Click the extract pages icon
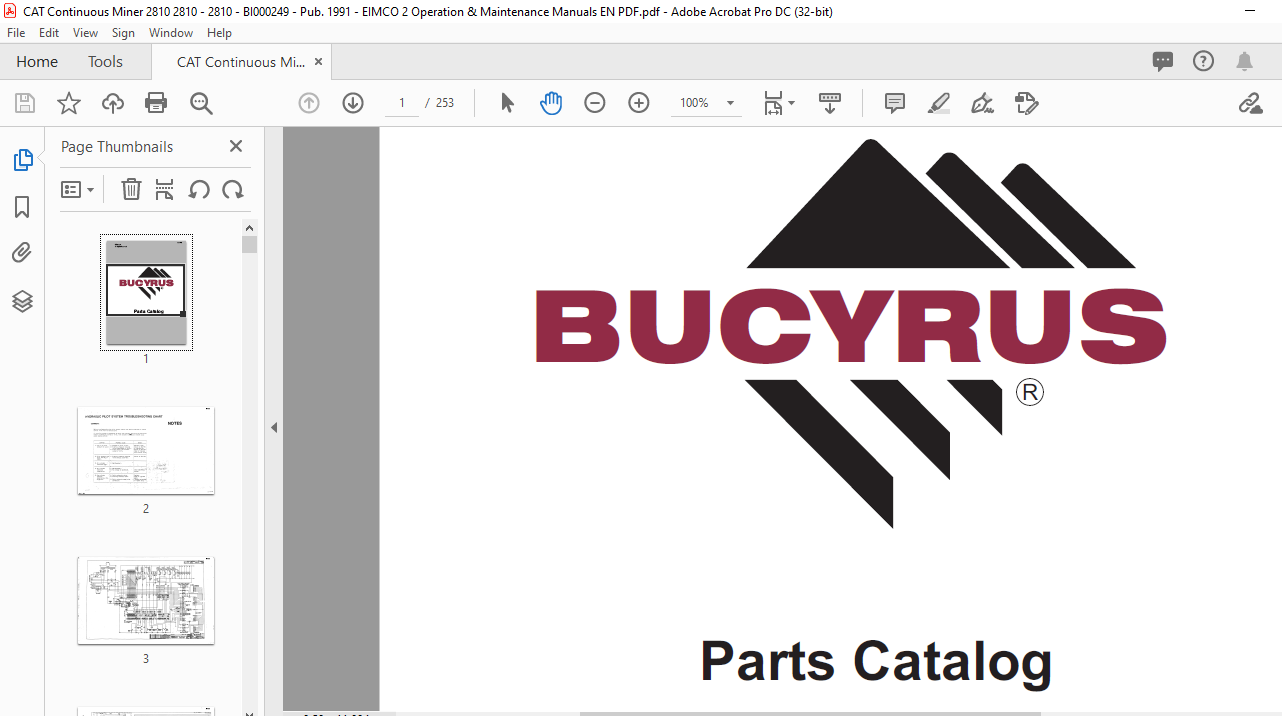The image size is (1282, 716). coord(165,189)
